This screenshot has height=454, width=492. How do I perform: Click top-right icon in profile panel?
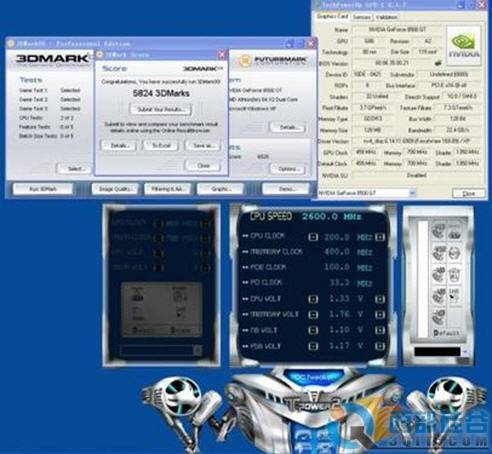454,232
